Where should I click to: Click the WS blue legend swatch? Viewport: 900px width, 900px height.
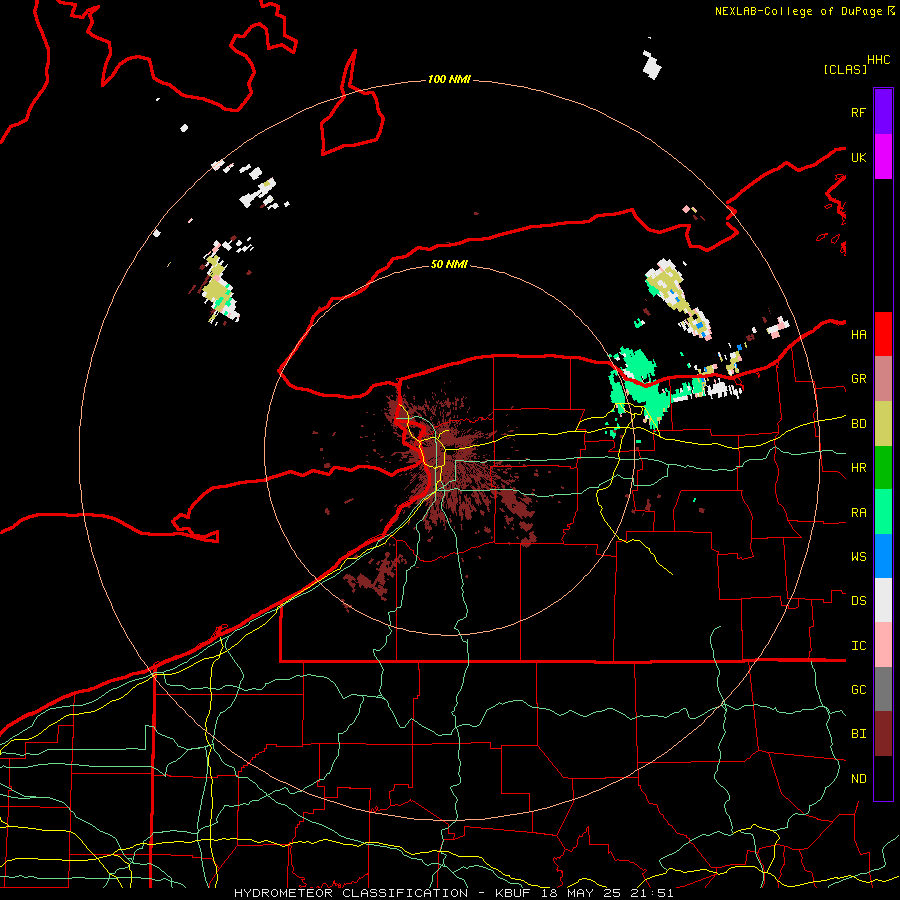883,556
